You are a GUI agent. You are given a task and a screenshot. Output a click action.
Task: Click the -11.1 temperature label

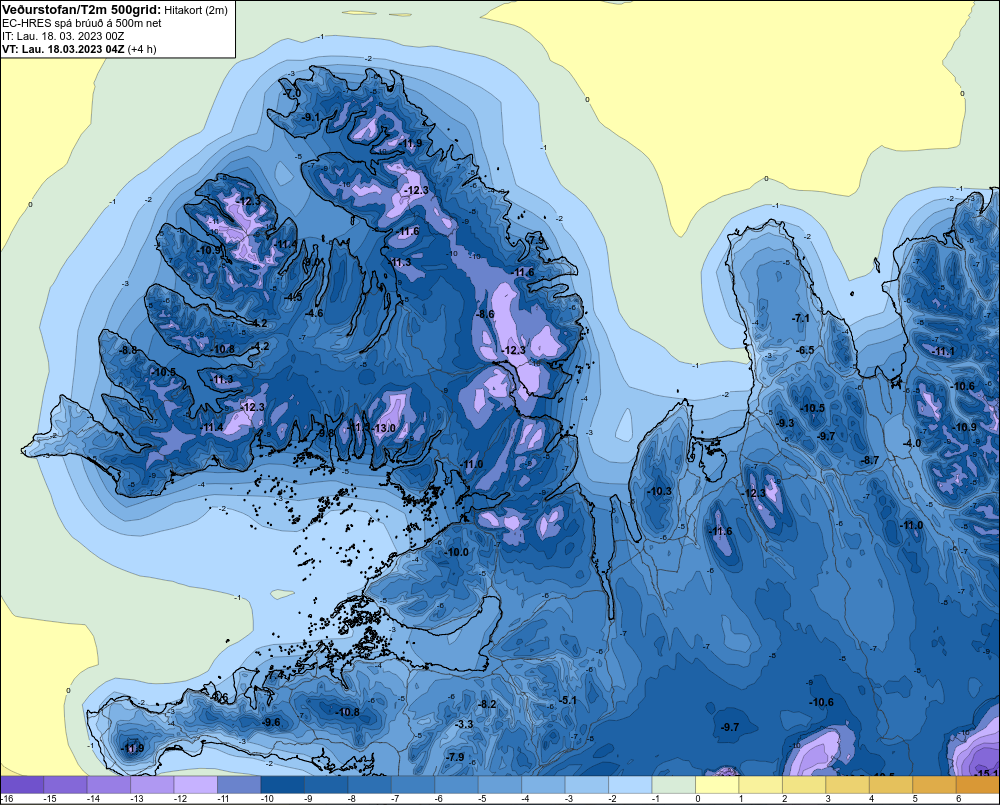tap(943, 351)
